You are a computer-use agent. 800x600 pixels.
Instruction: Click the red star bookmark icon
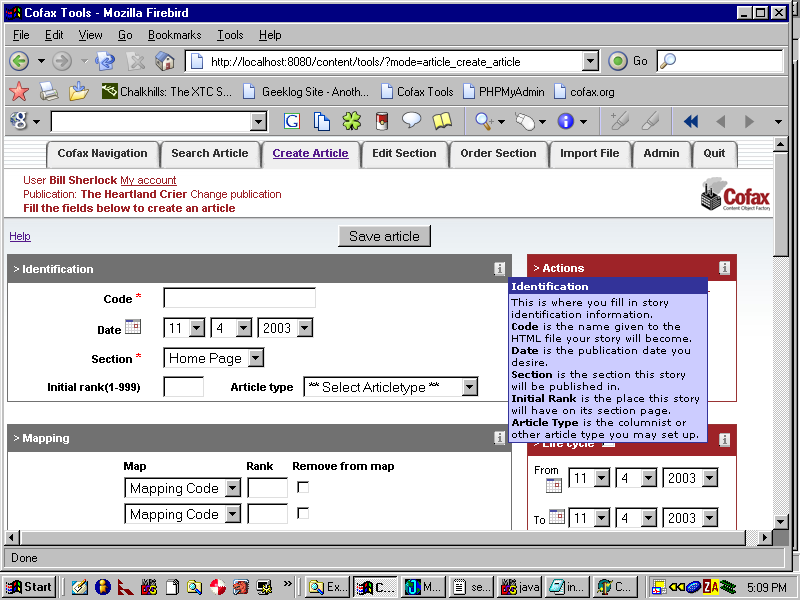point(19,92)
